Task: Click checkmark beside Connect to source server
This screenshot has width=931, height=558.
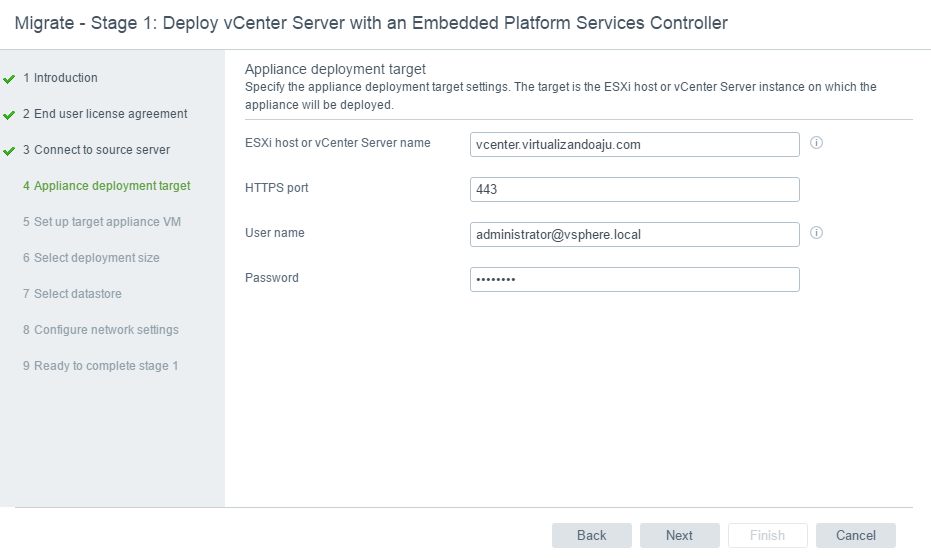Action: tap(9, 151)
